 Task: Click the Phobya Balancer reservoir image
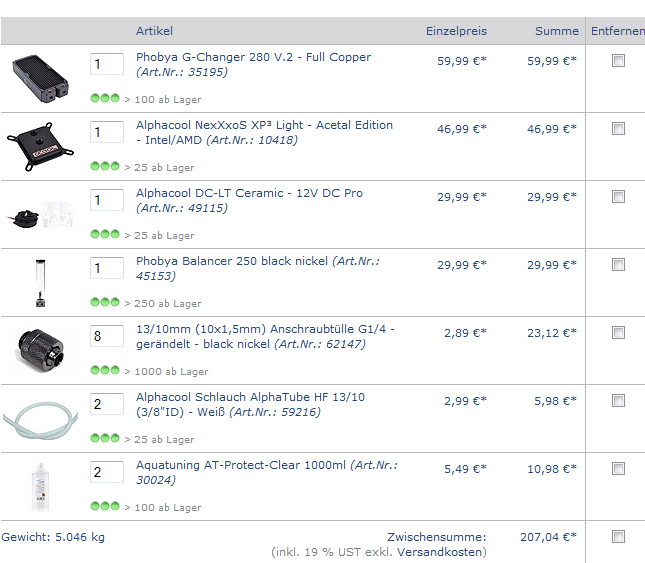(x=41, y=283)
